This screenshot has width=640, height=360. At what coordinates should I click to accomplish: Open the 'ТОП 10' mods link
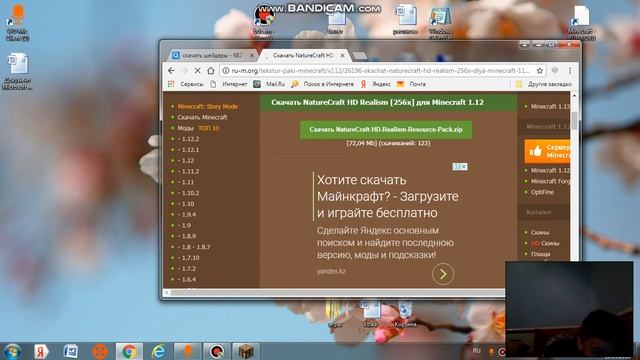(209, 128)
